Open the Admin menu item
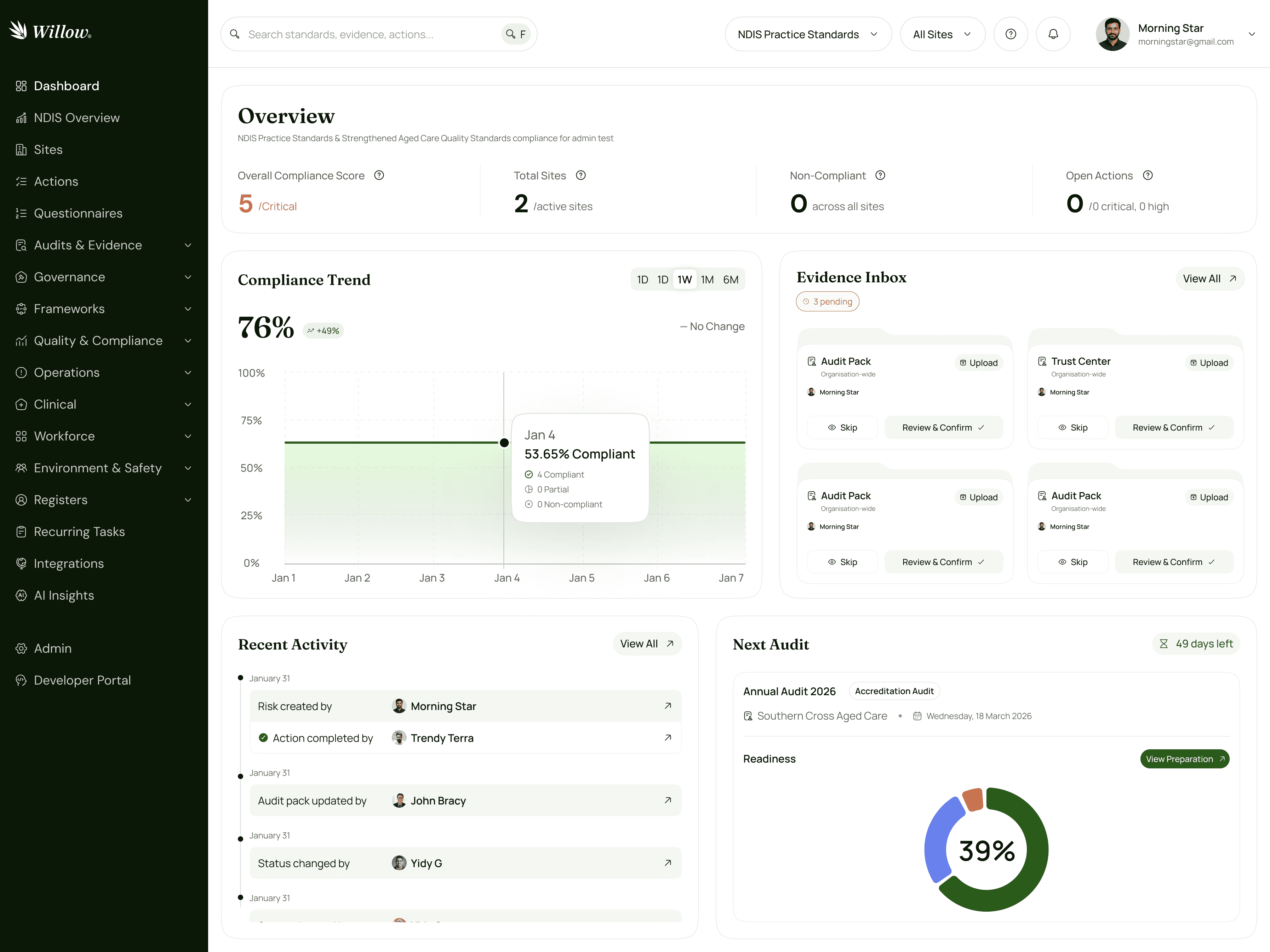 coord(52,648)
